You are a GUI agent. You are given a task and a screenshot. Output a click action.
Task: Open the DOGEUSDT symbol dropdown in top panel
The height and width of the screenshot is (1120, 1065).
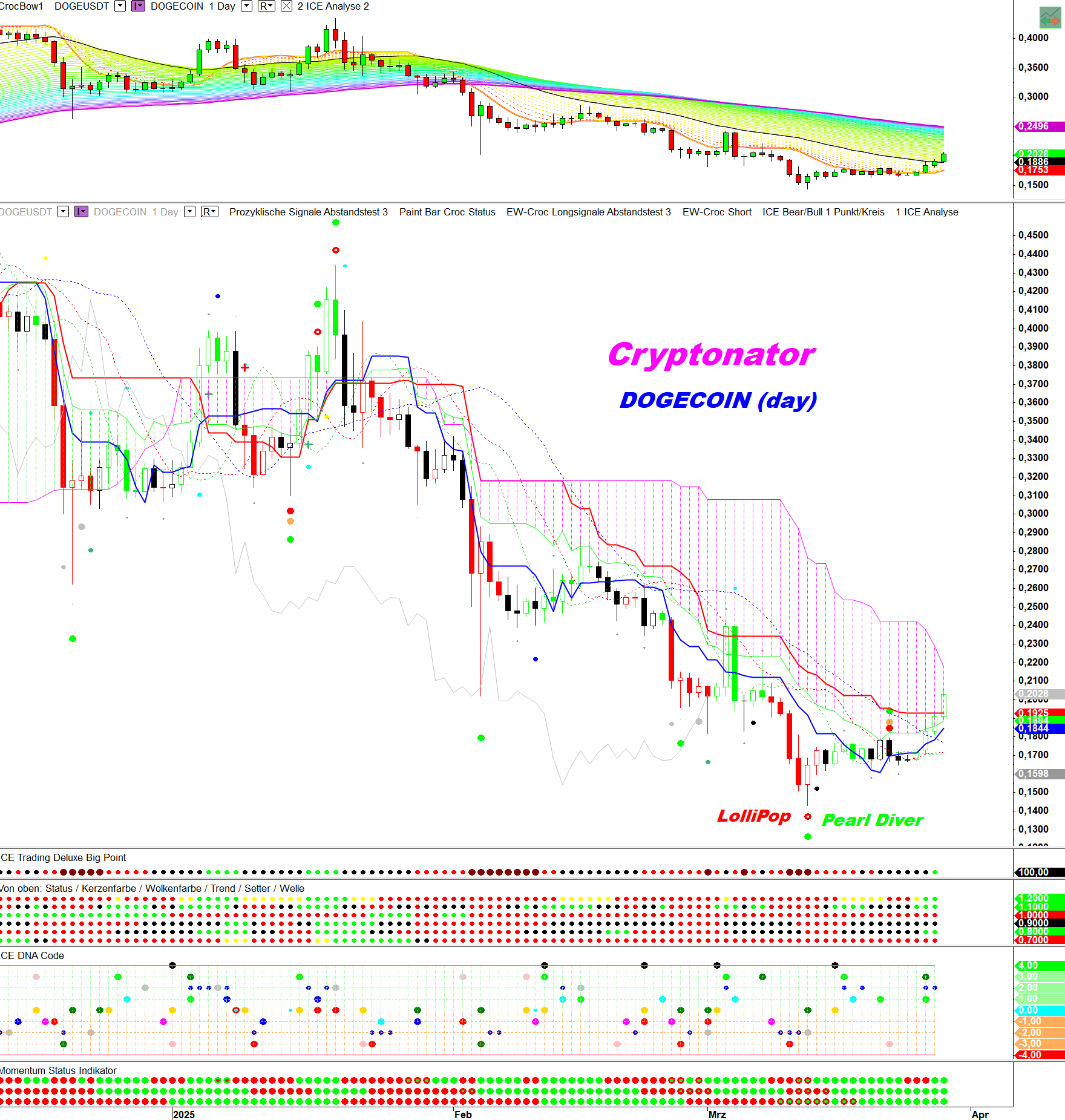coord(120,6)
